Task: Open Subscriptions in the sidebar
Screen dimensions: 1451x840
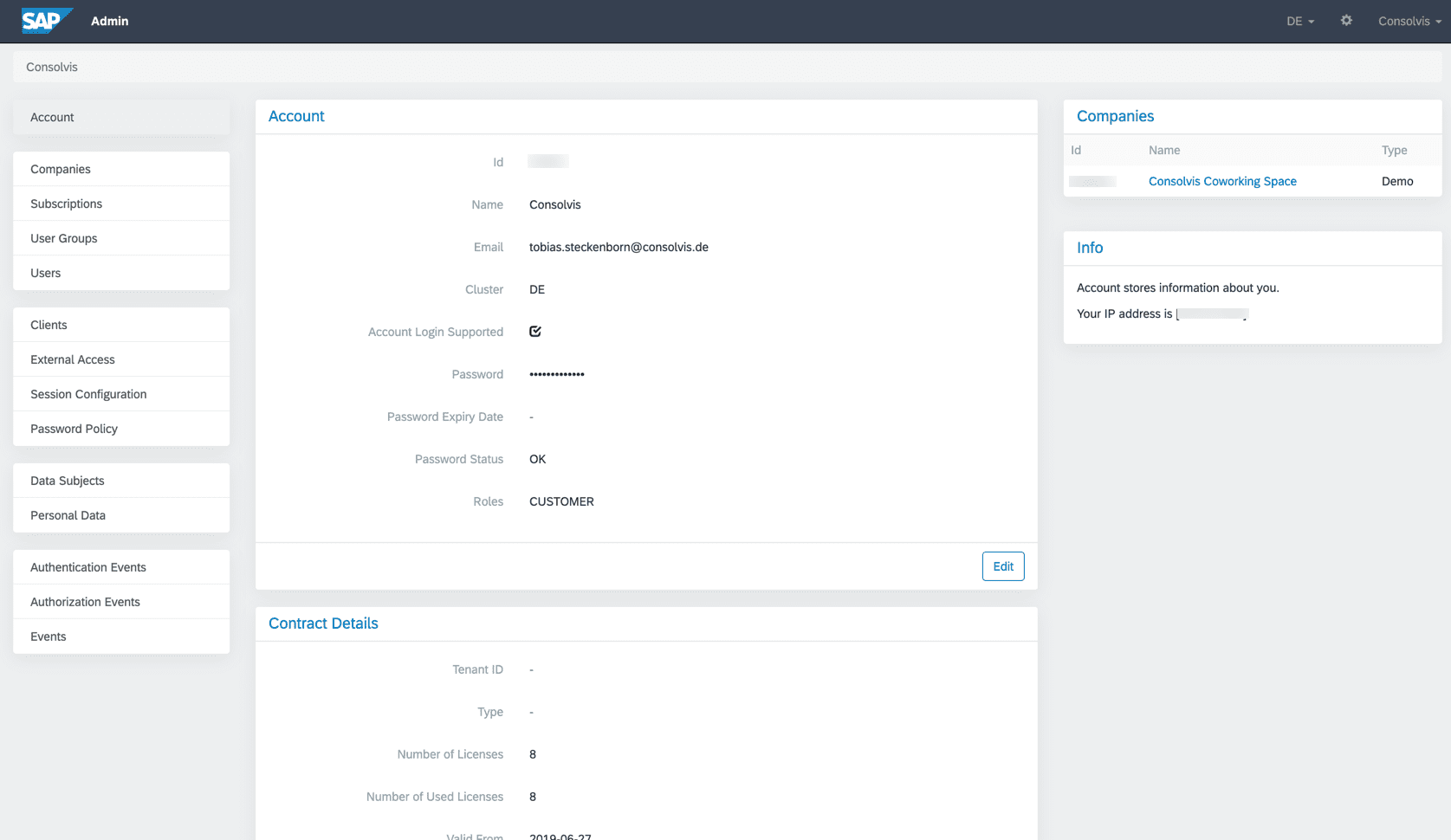Action: pos(121,204)
